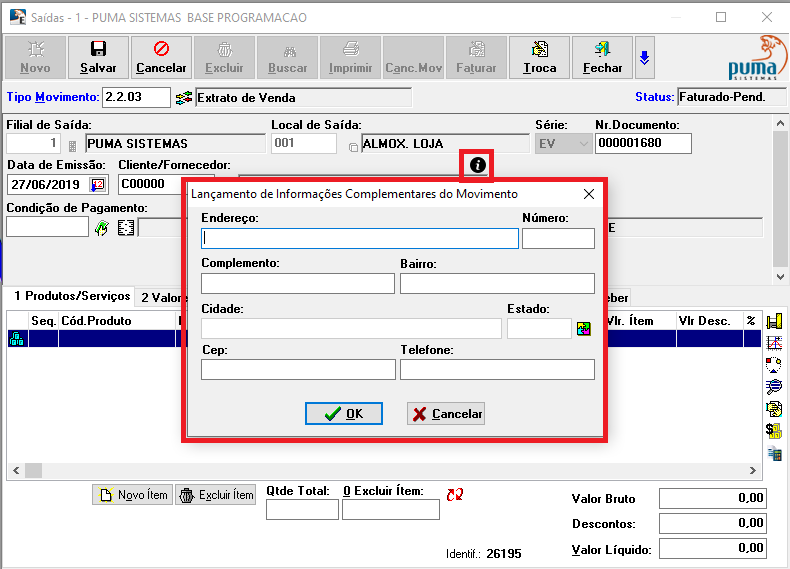This screenshot has height=569, width=790.
Task: Click the Estado lookup icon
Action: [x=584, y=329]
